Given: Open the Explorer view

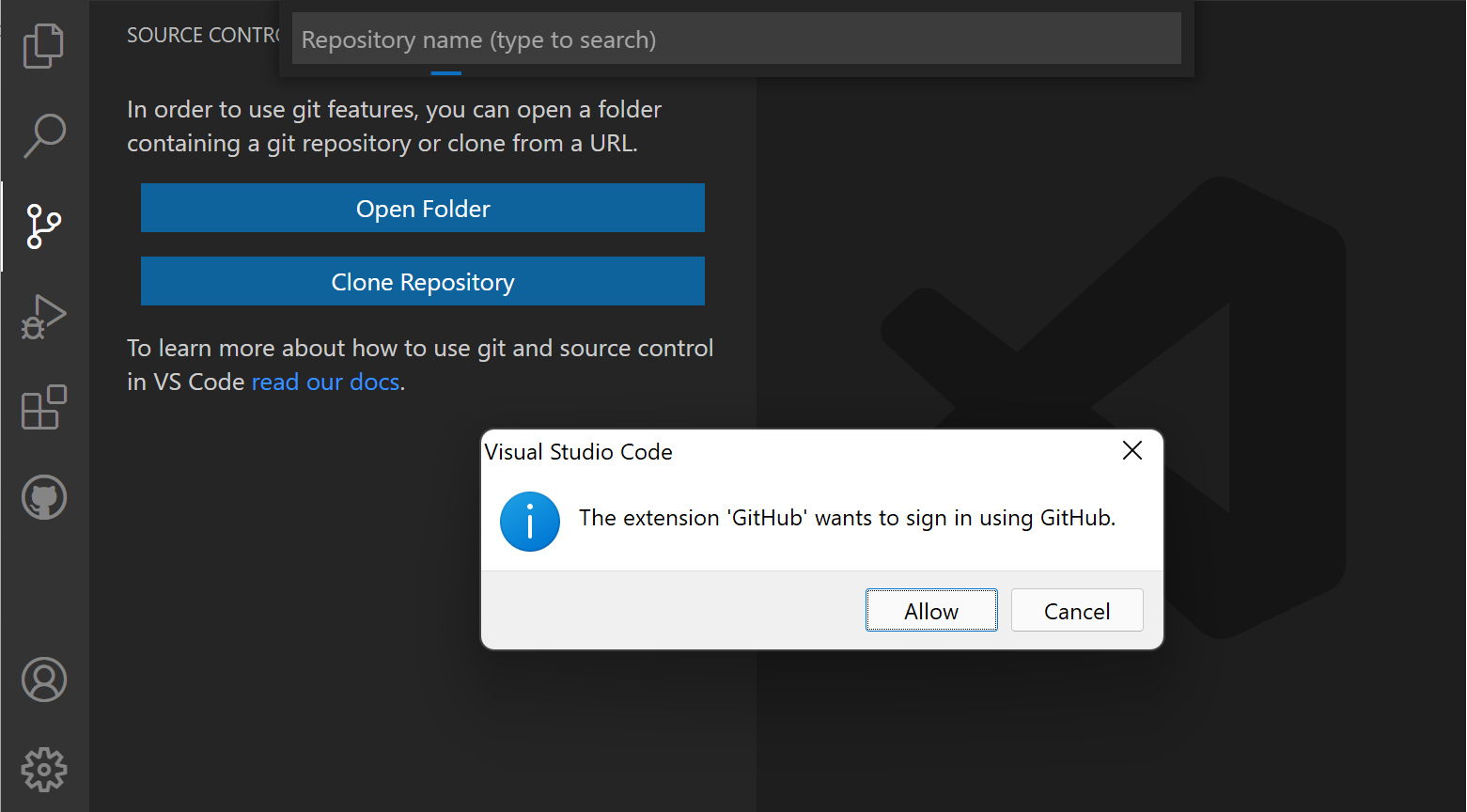Looking at the screenshot, I should (43, 45).
